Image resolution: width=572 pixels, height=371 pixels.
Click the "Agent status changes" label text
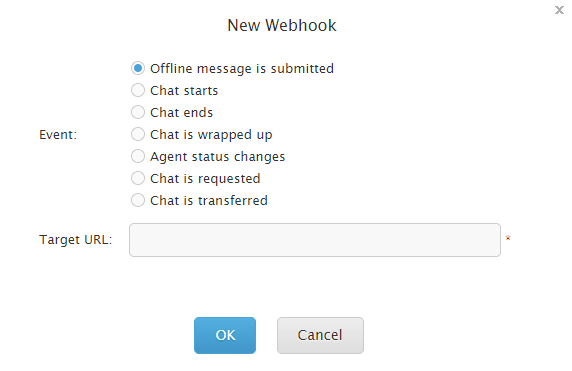click(217, 157)
